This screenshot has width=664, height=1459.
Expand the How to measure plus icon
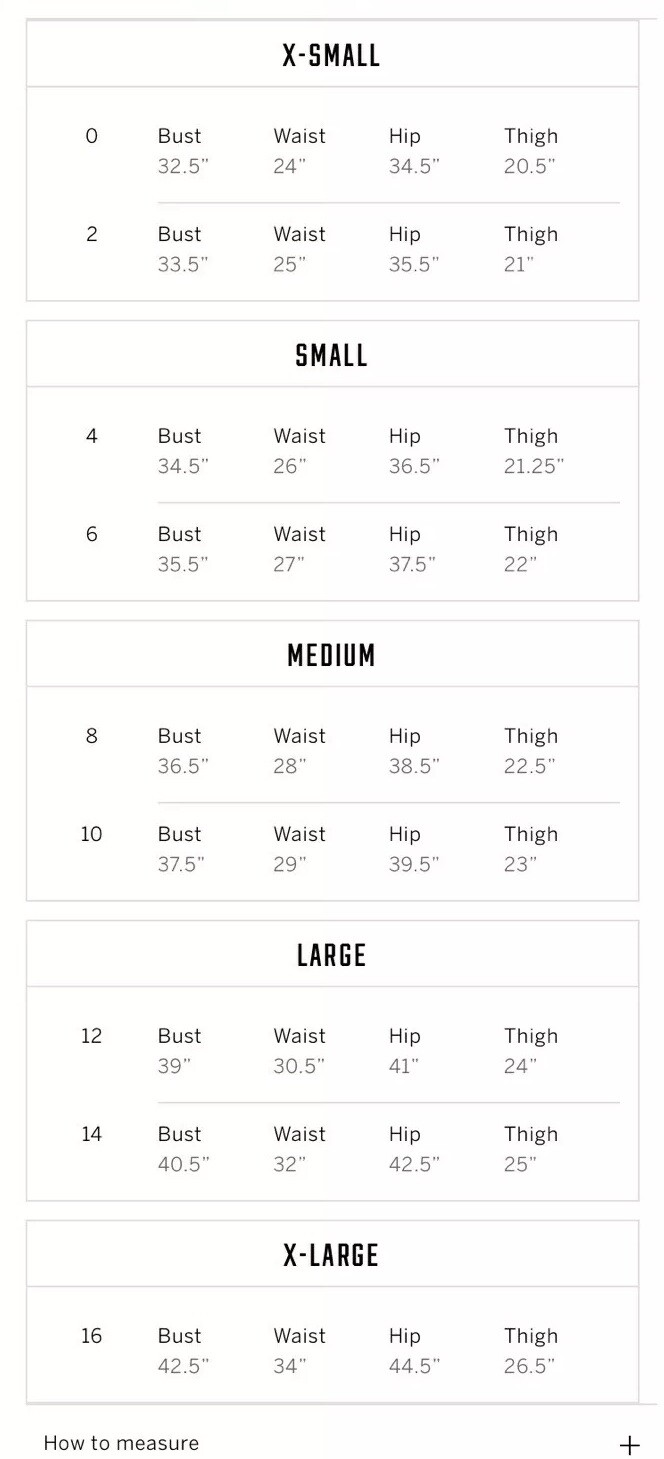[x=629, y=1444]
